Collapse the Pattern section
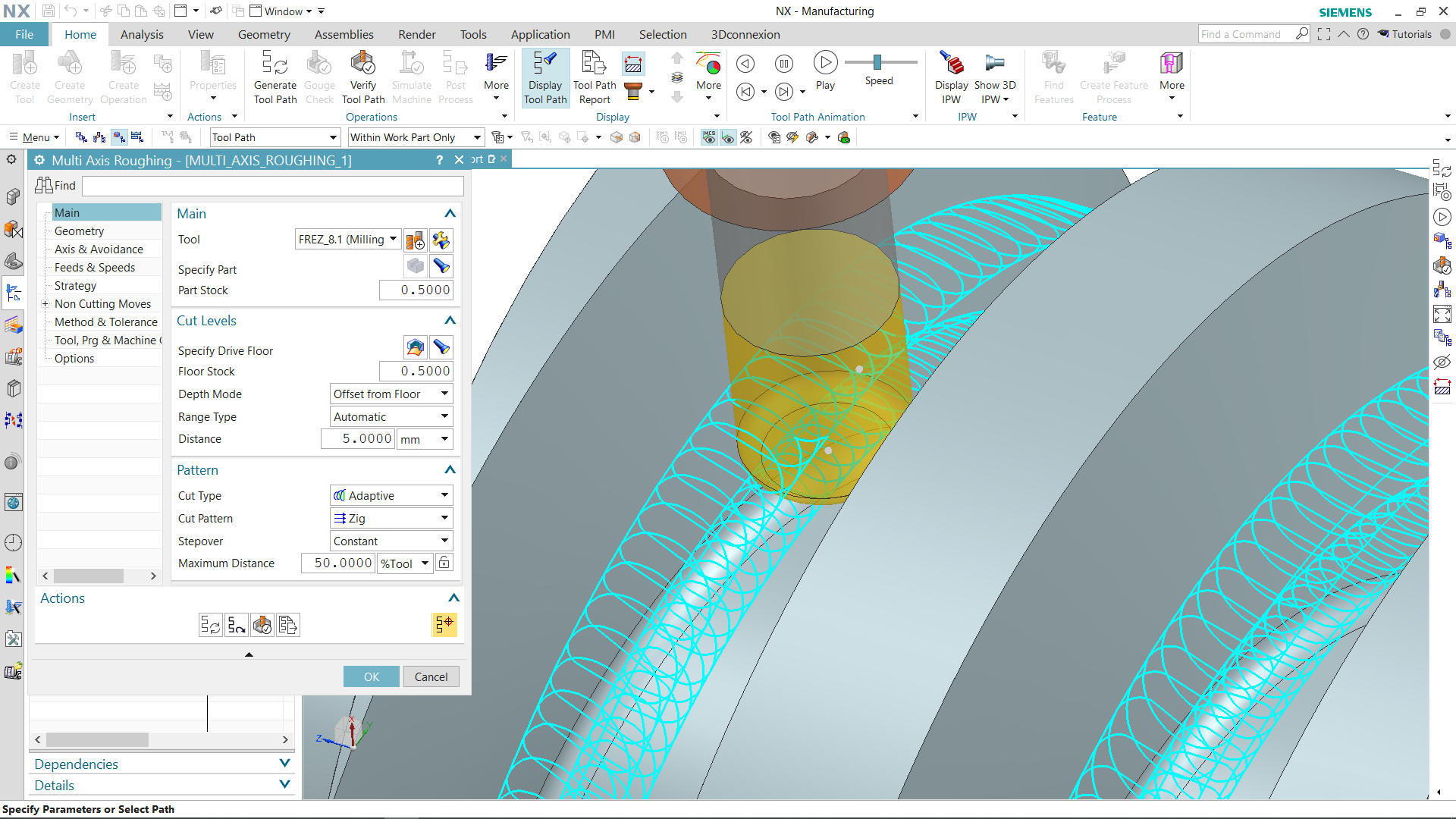Screen dimensions: 1456x819 click(x=450, y=470)
